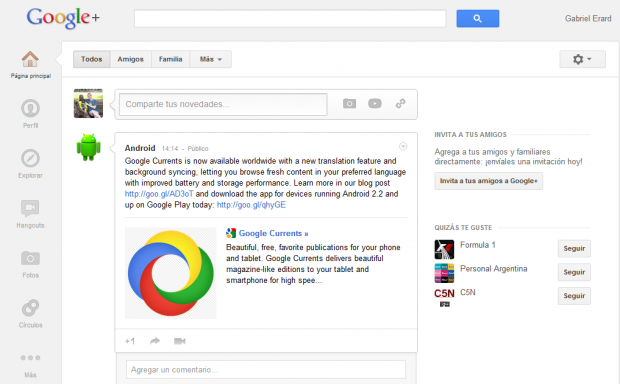The height and width of the screenshot is (384, 620).
Task: Click the Google Currents small favicon
Action: click(x=231, y=233)
